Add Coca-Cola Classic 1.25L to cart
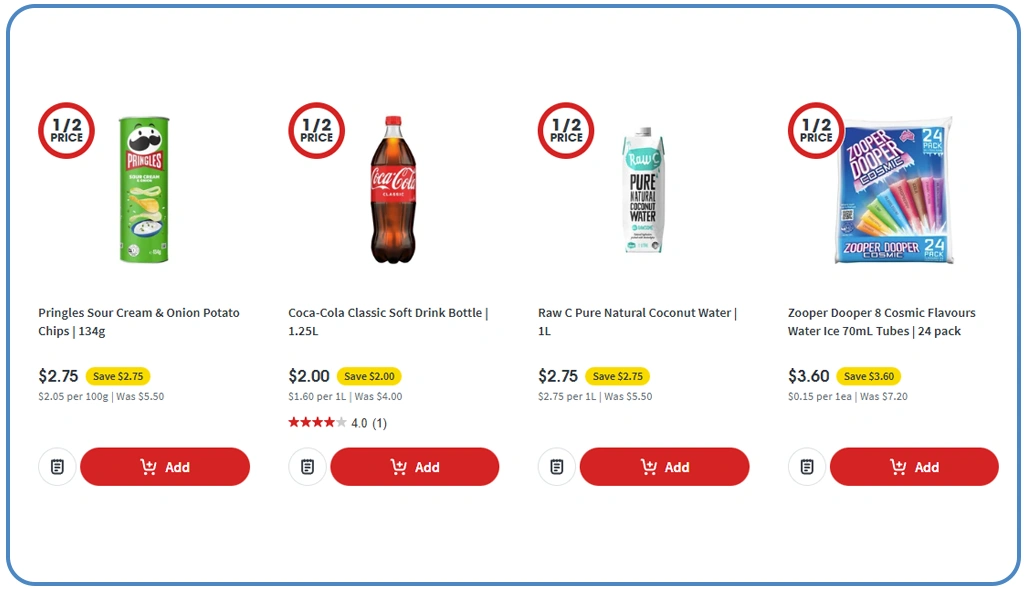1026x589 pixels. (x=414, y=467)
